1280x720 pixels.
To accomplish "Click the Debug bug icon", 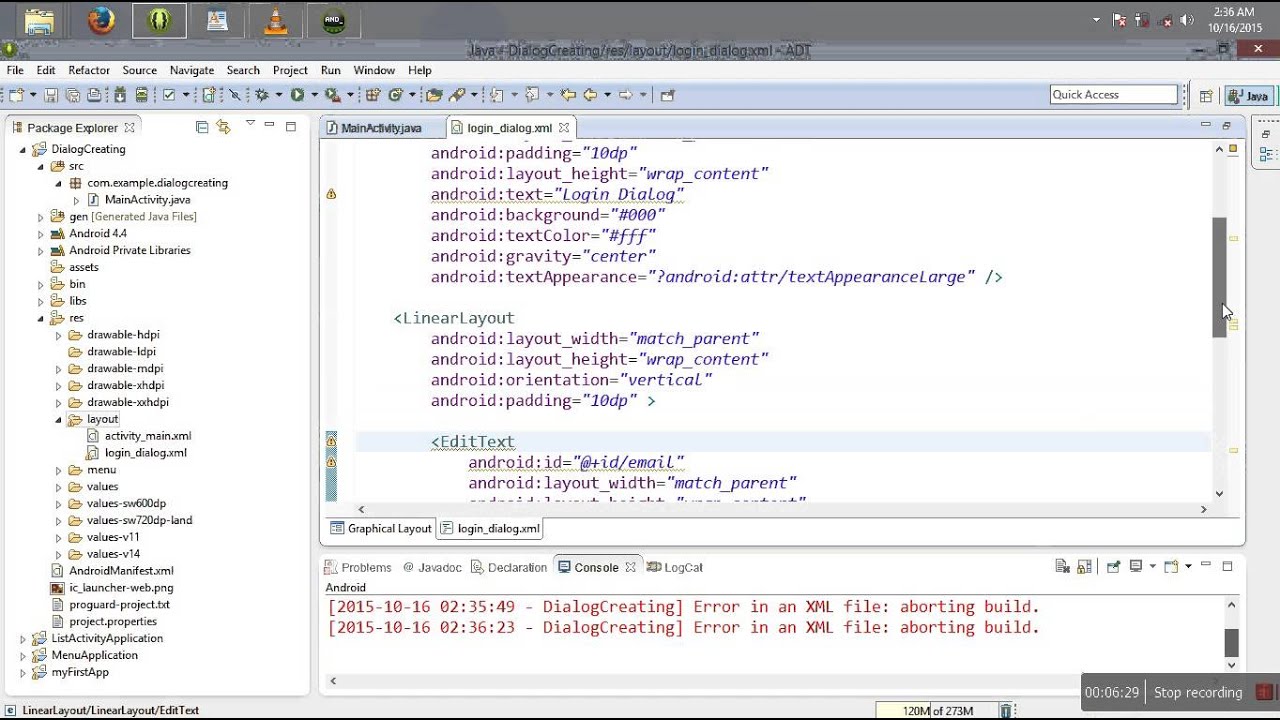I will coord(261,95).
